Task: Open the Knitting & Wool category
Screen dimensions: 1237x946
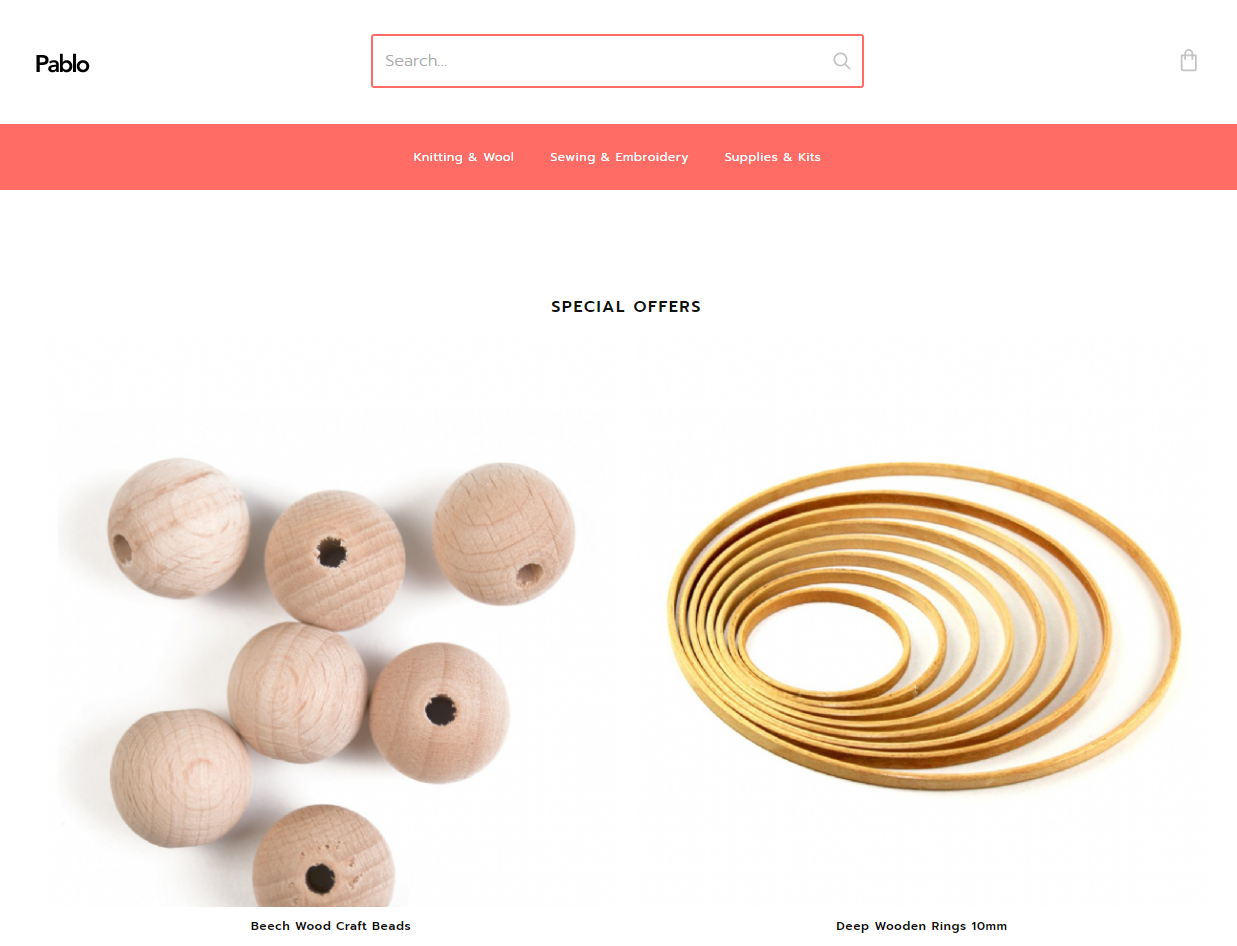Action: [463, 157]
